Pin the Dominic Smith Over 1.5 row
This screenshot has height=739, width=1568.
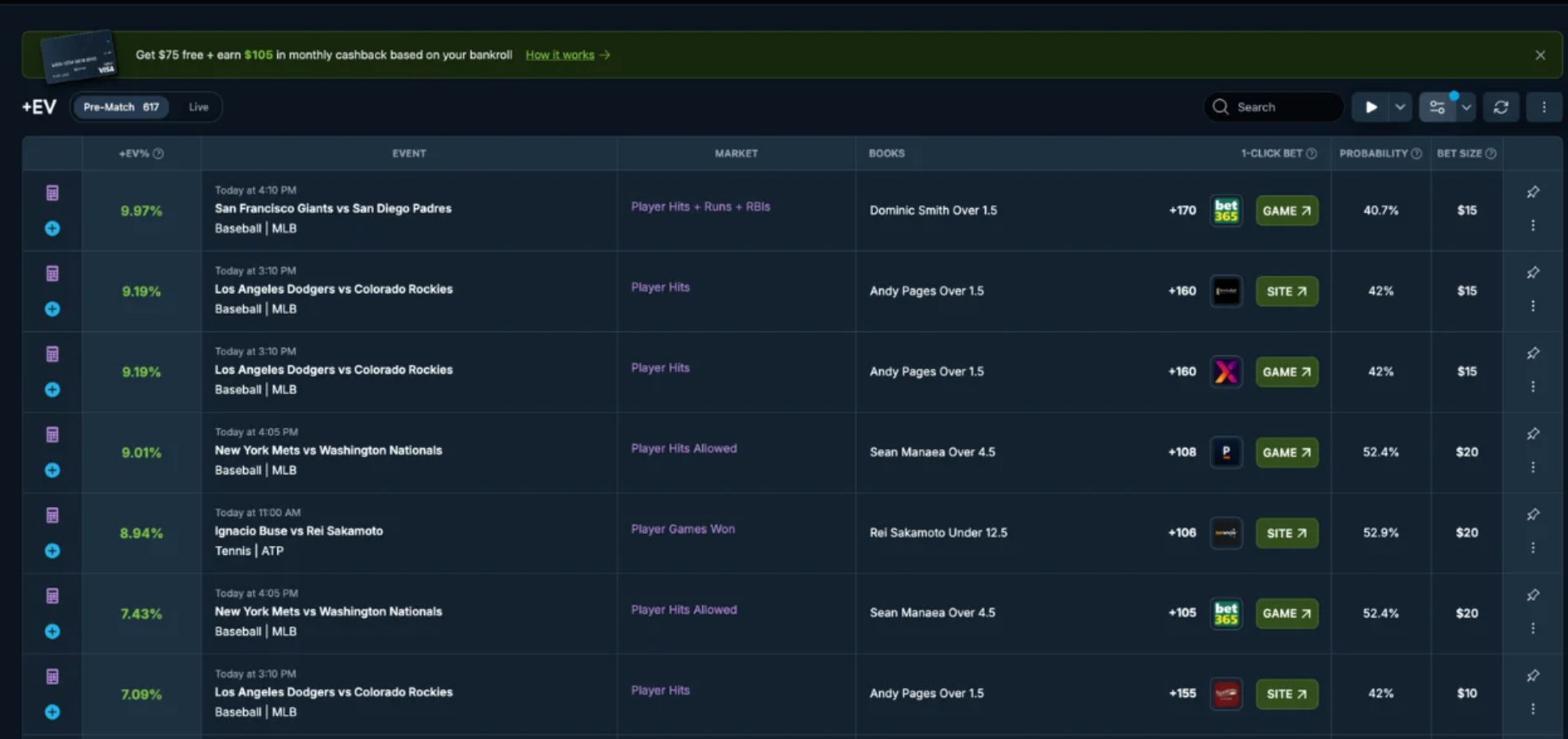1533,192
